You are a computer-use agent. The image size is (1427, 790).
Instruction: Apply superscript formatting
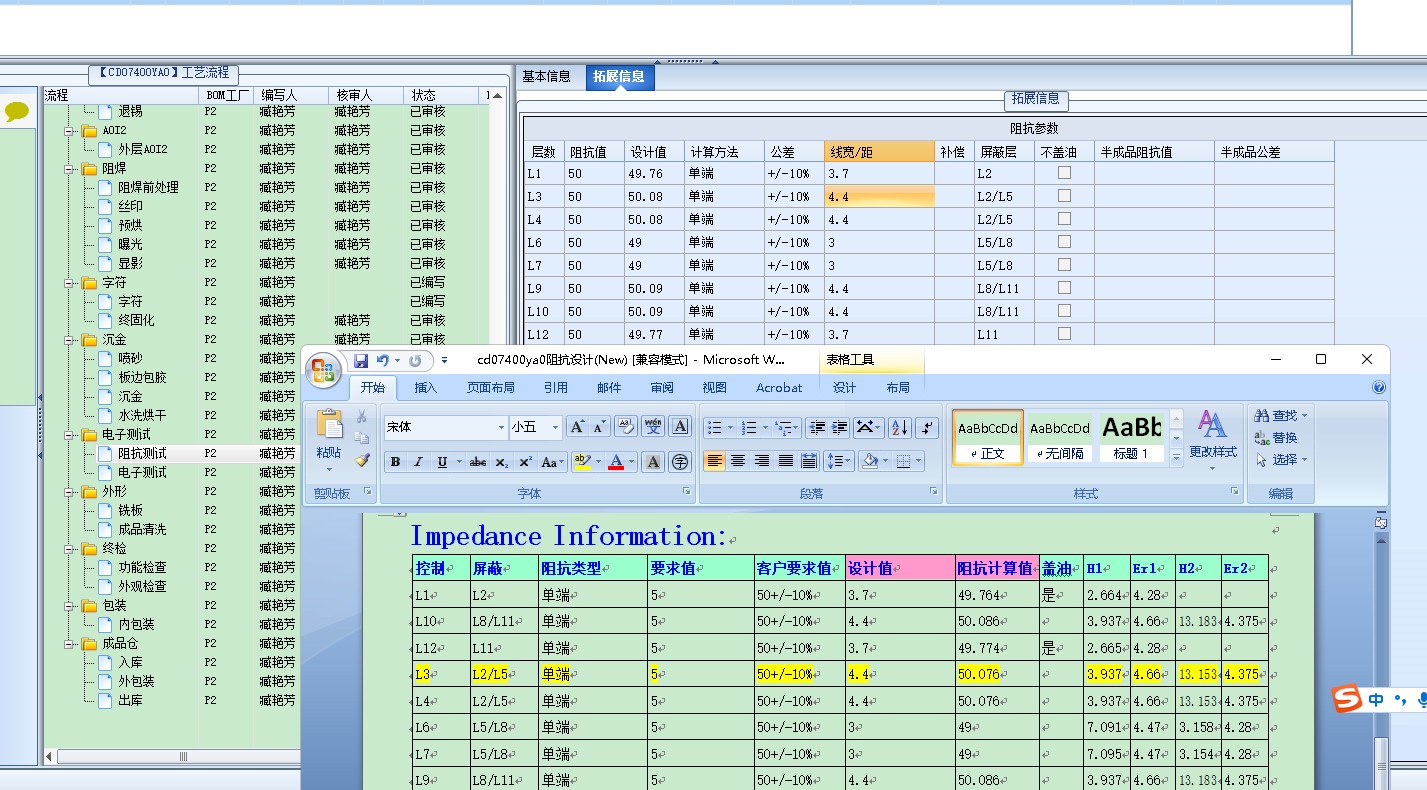pyautogui.click(x=525, y=462)
